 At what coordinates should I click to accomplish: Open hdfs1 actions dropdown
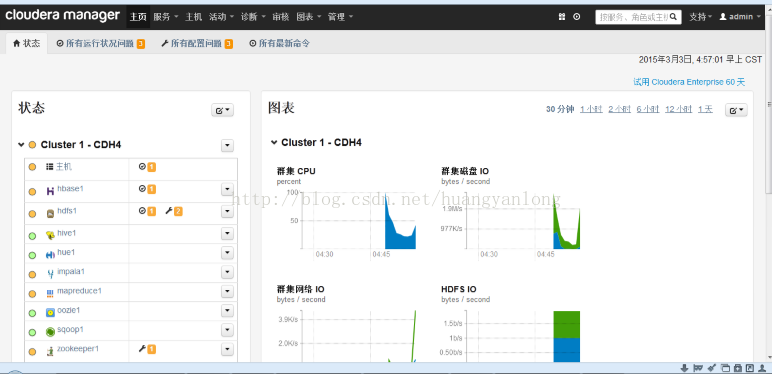tap(227, 211)
